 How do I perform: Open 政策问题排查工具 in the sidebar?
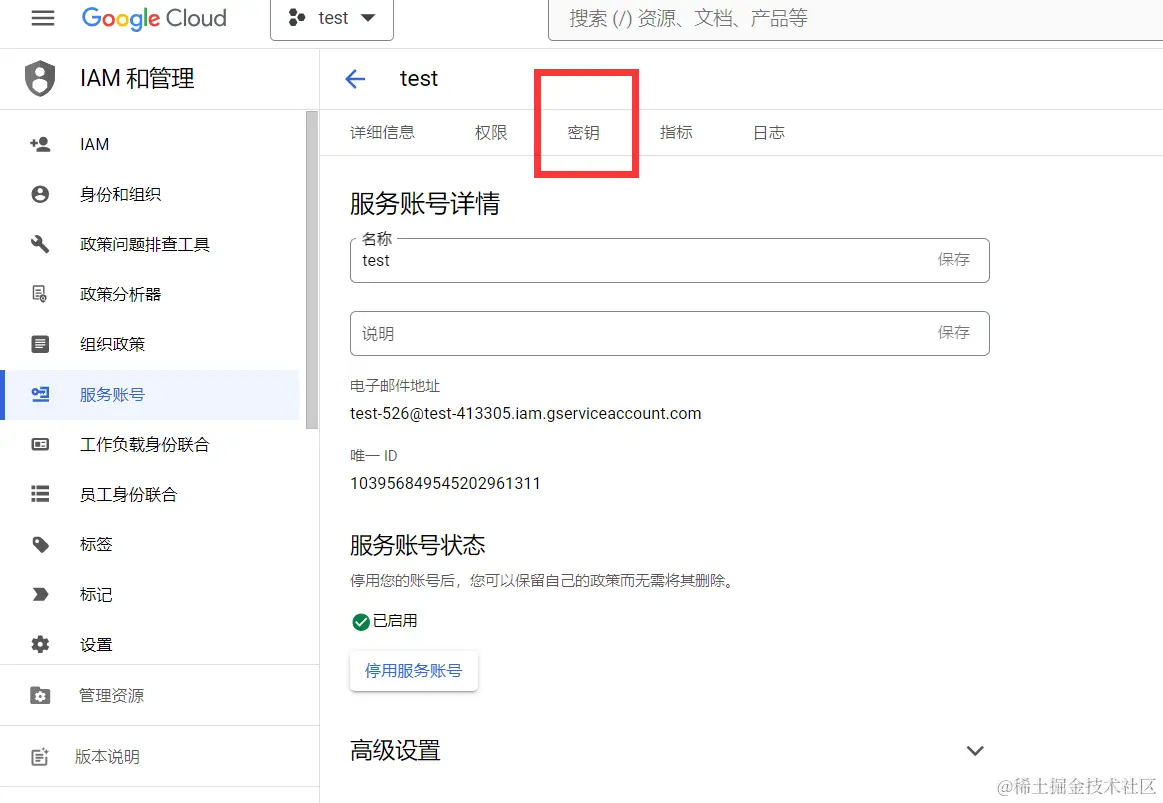[x=152, y=244]
